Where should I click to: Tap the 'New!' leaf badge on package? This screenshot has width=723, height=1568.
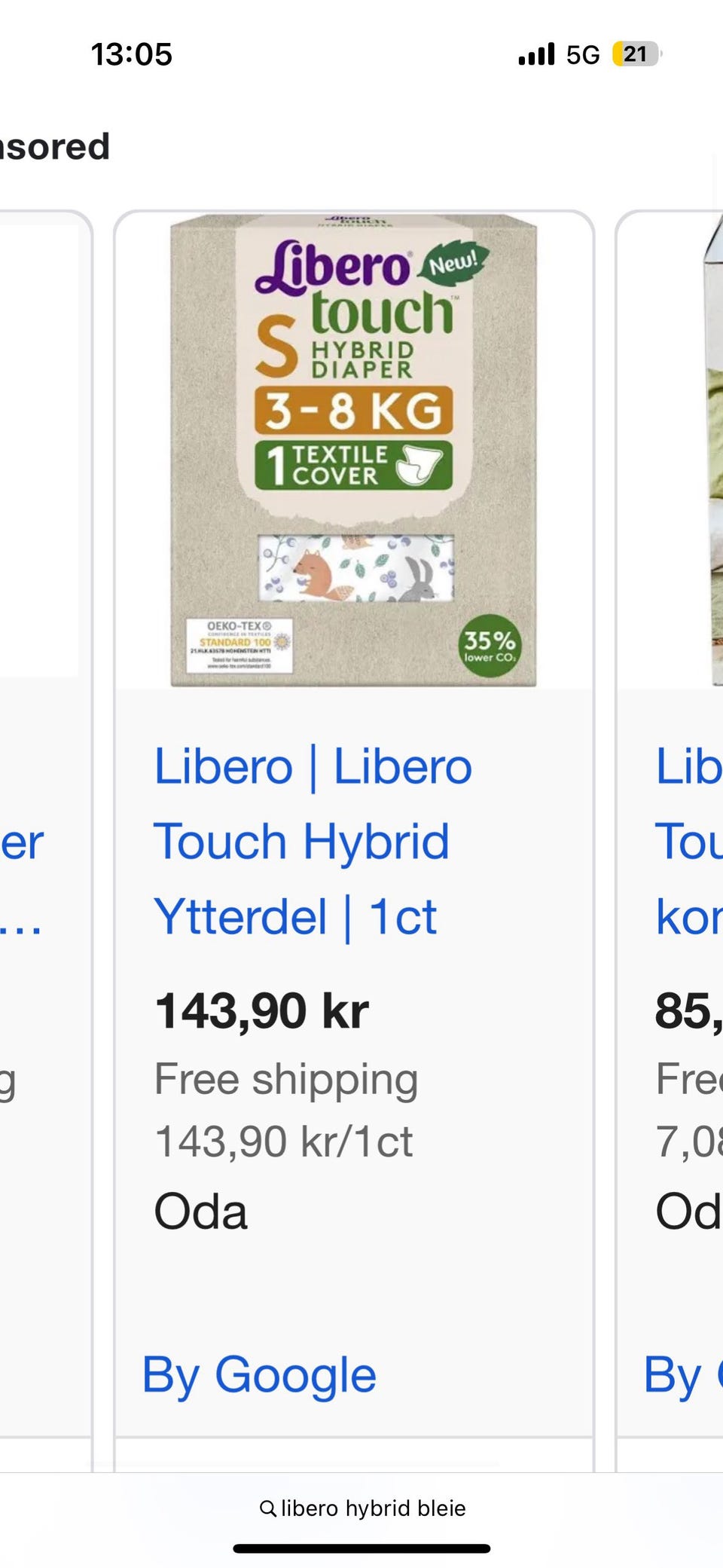click(453, 264)
